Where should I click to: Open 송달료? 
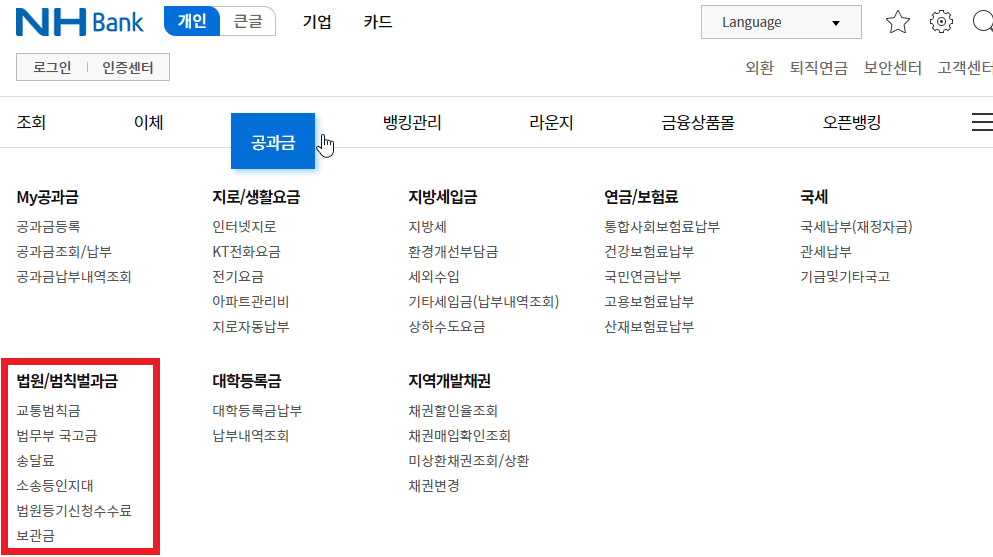point(35,461)
